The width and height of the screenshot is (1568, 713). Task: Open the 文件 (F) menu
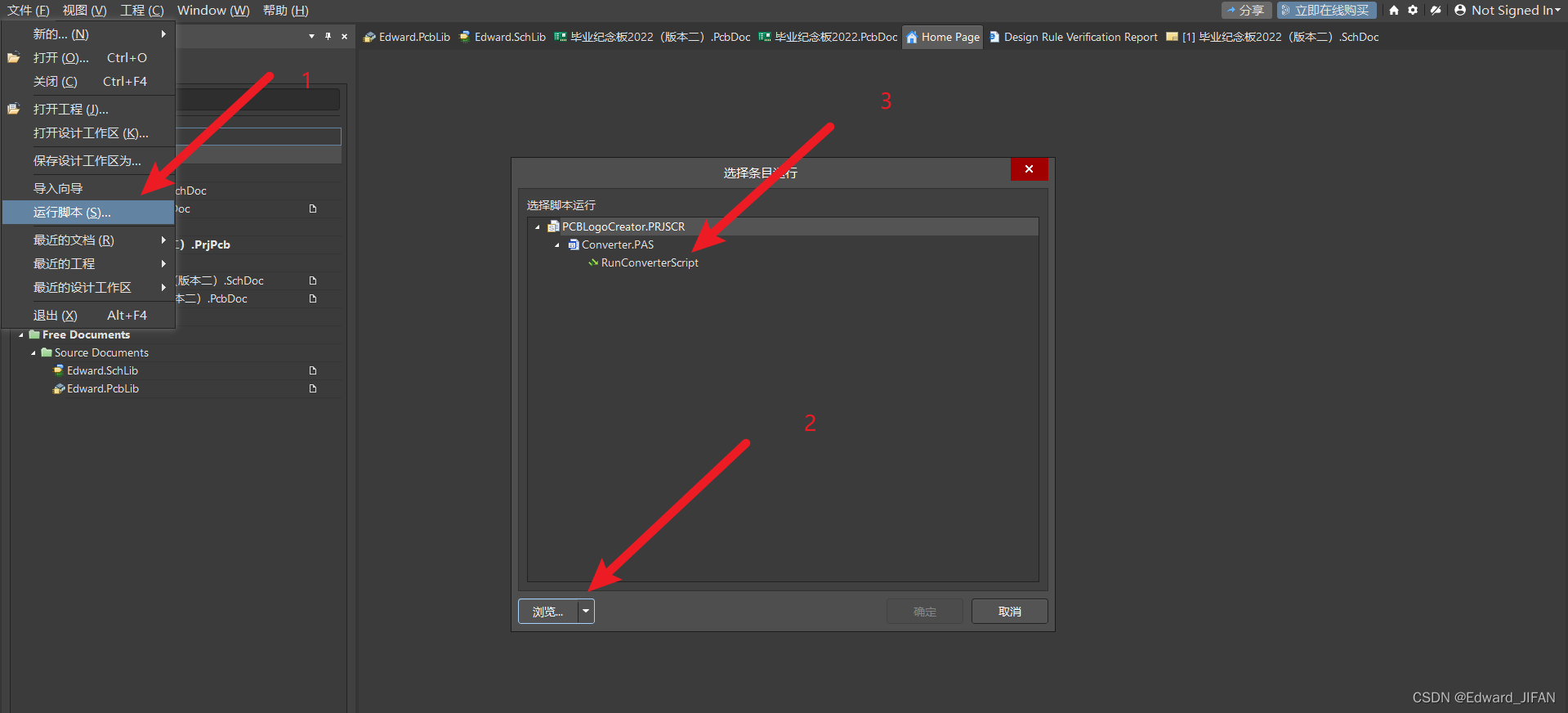29,11
